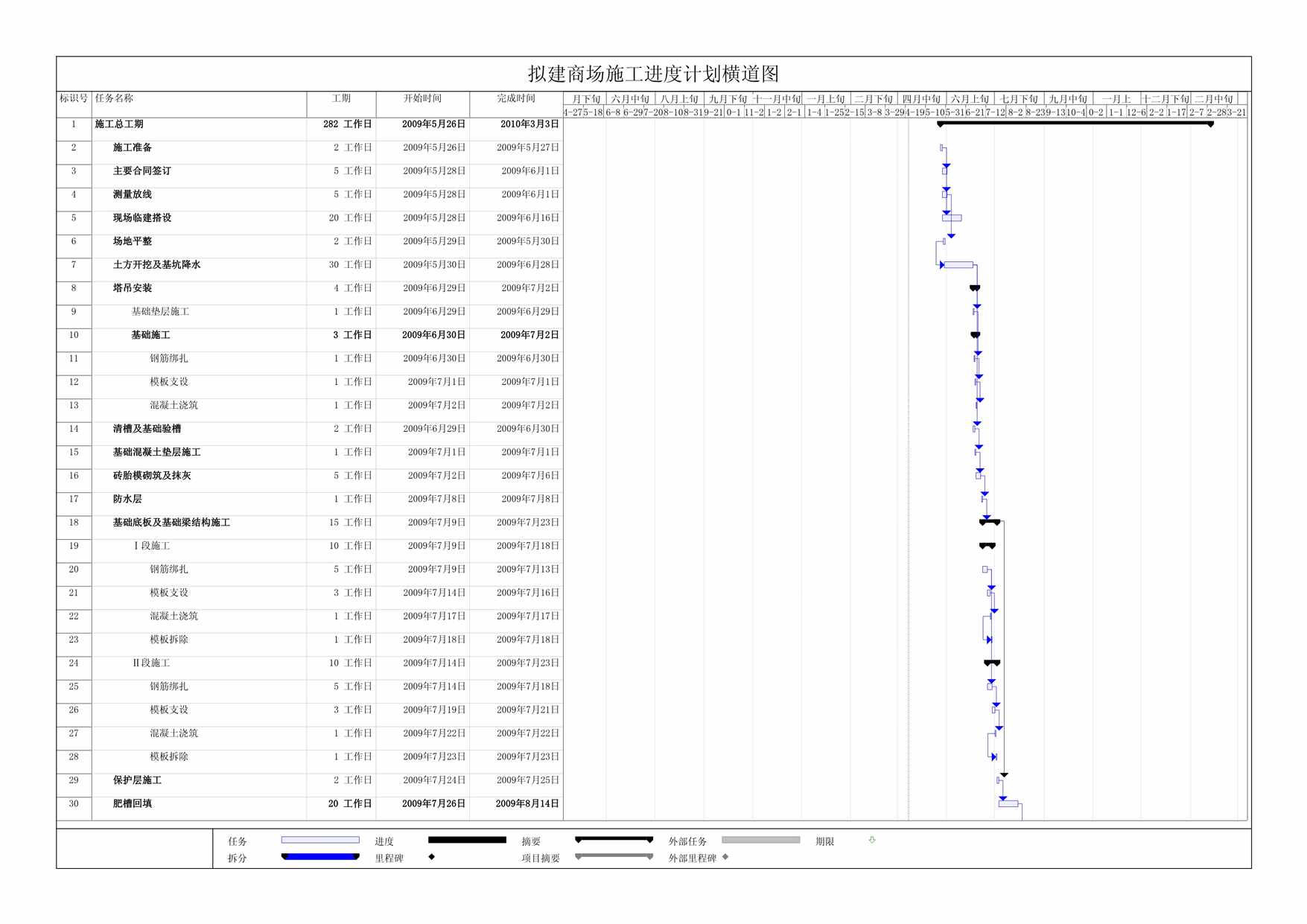Select the 清槽及基础验槽 task name

(147, 429)
